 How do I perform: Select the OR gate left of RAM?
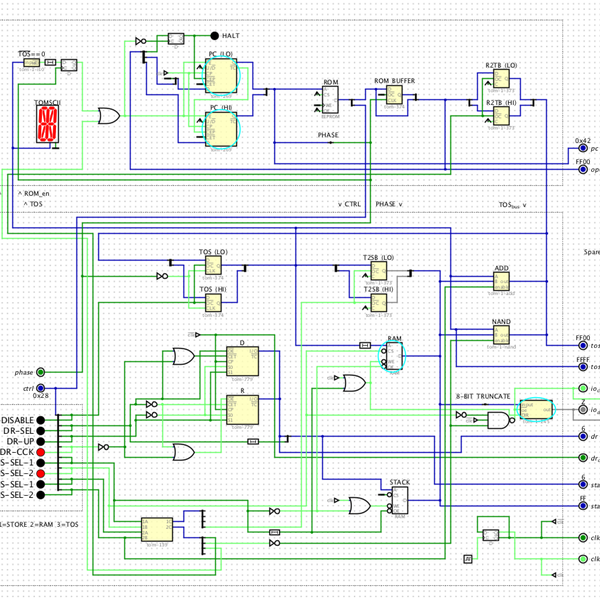pos(355,383)
